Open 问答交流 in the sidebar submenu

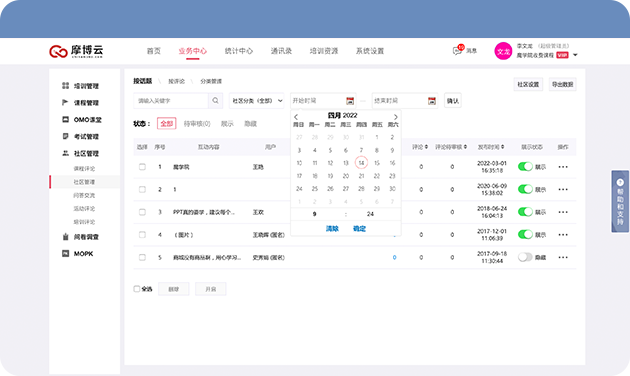pyautogui.click(x=84, y=195)
